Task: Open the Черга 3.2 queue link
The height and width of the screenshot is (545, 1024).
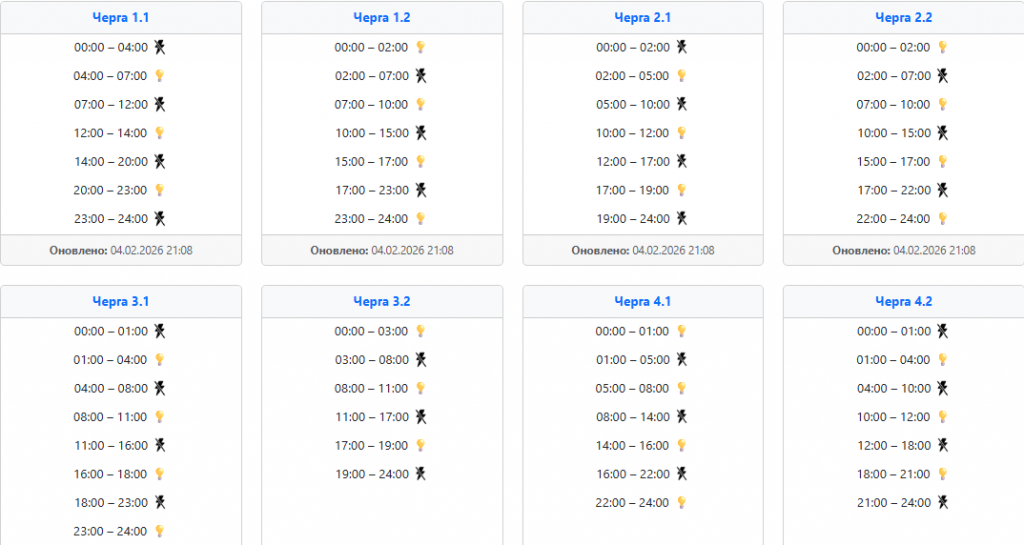Action: click(x=381, y=301)
